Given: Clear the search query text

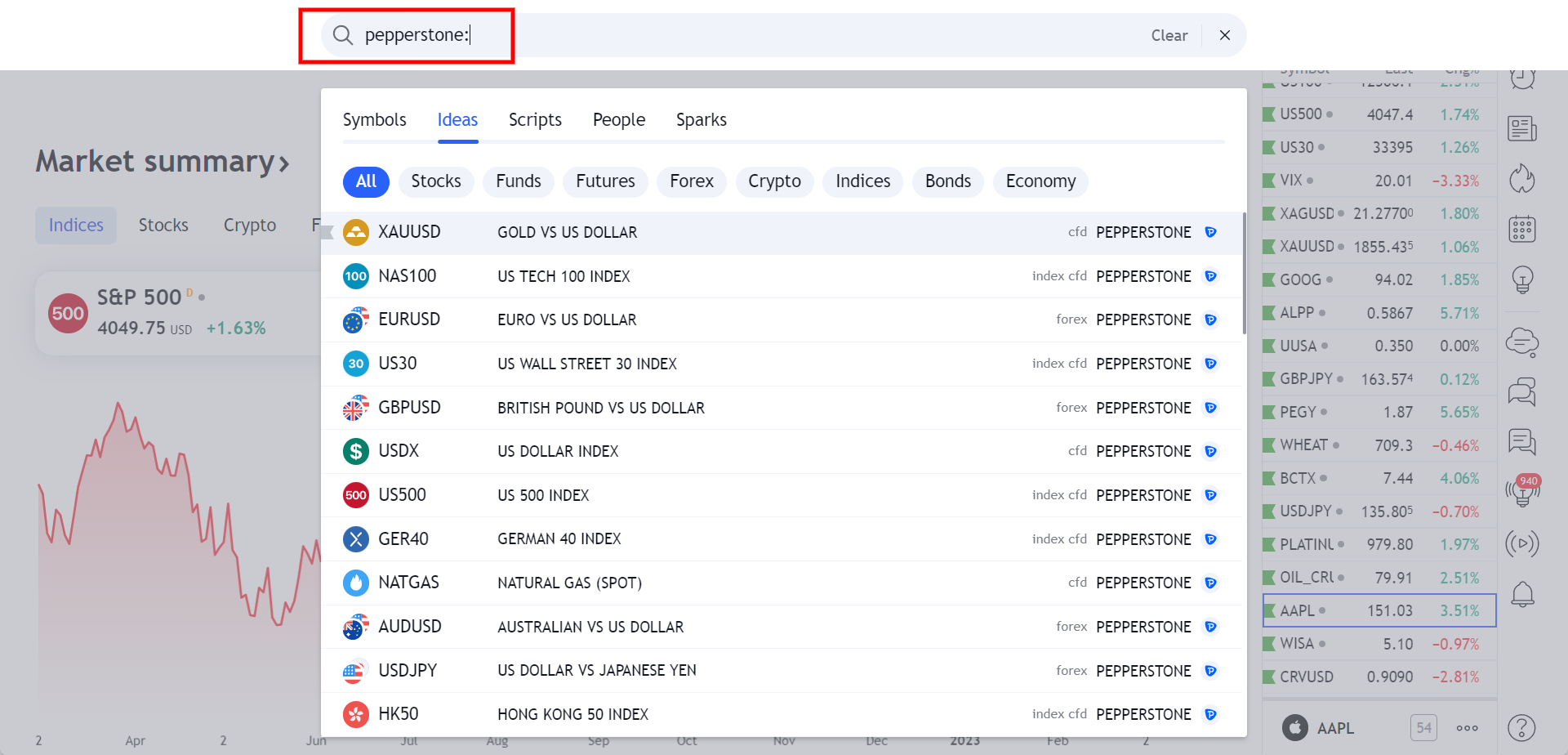Looking at the screenshot, I should pos(1169,35).
